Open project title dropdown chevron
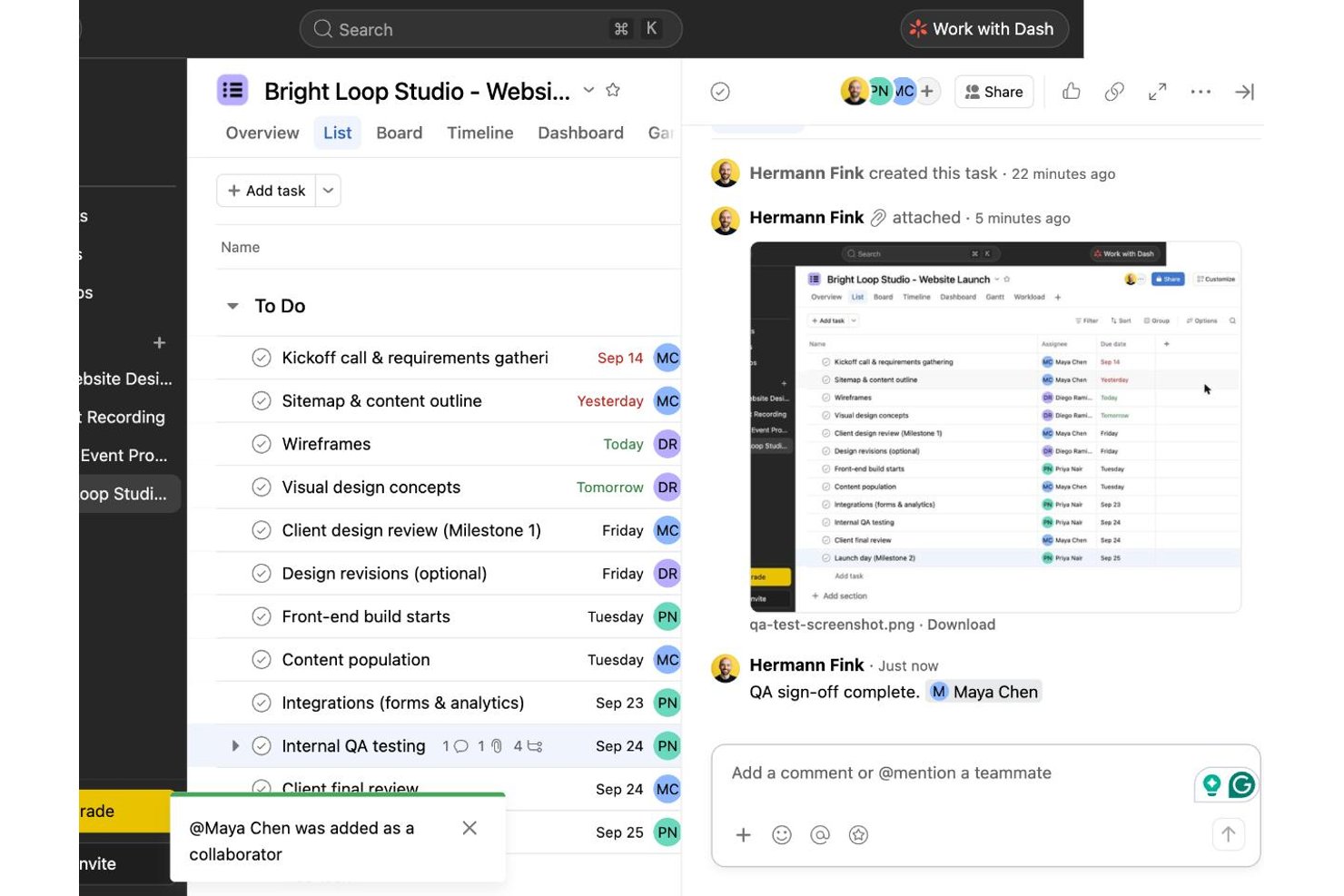 click(x=588, y=90)
